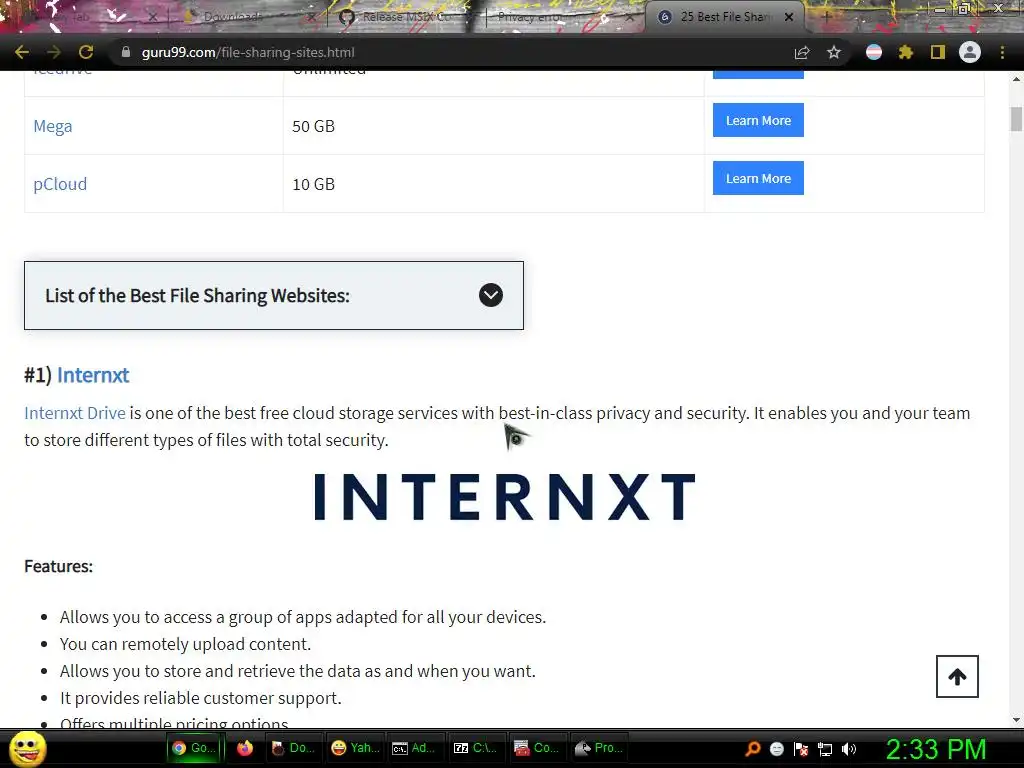Open the network tray icon
1024x768 pixels.
[825, 749]
